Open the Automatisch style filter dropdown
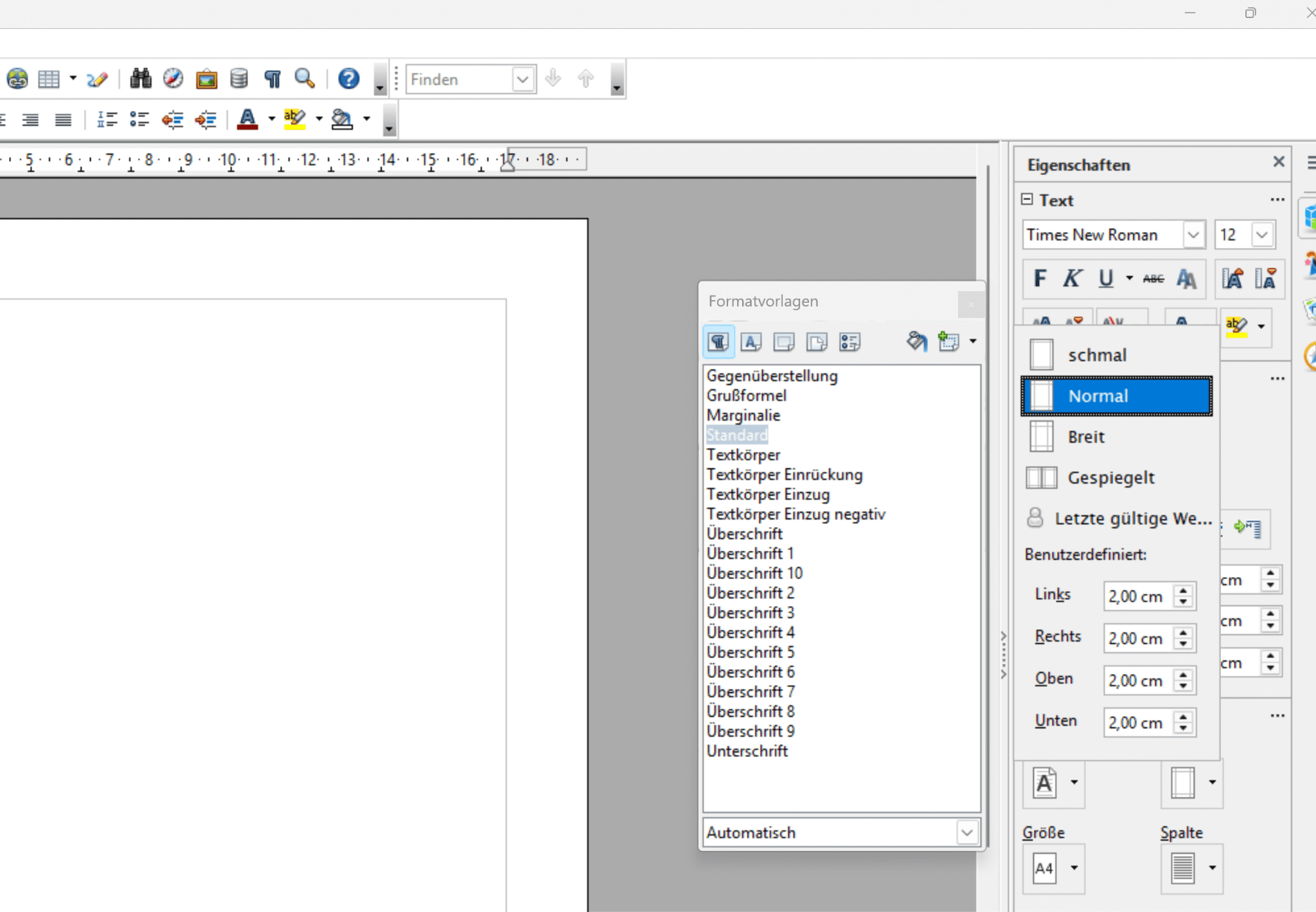 (967, 833)
